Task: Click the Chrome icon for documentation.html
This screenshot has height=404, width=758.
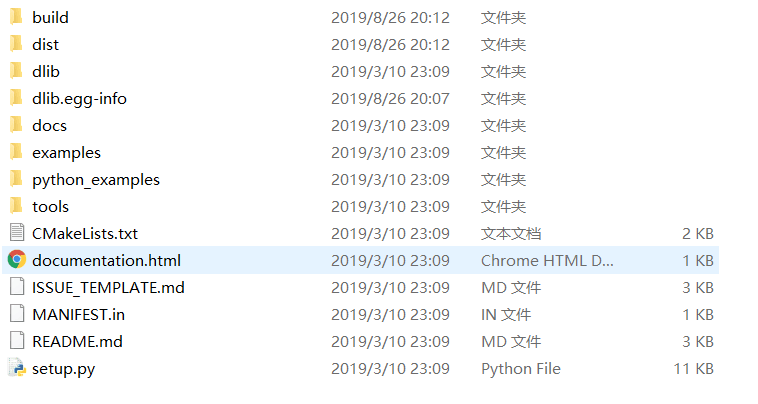Action: (x=16, y=260)
